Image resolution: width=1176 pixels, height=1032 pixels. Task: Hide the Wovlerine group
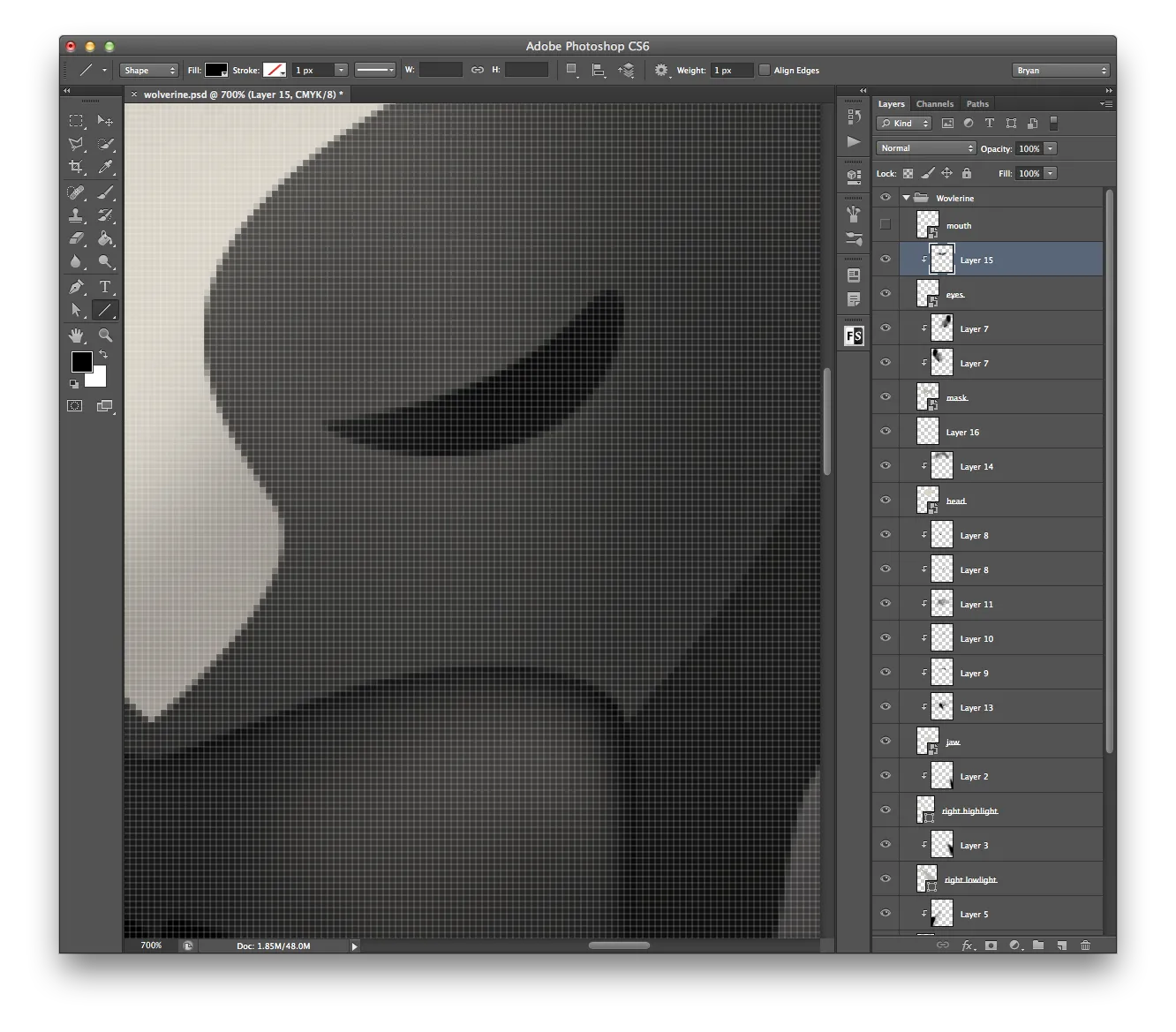[x=886, y=198]
